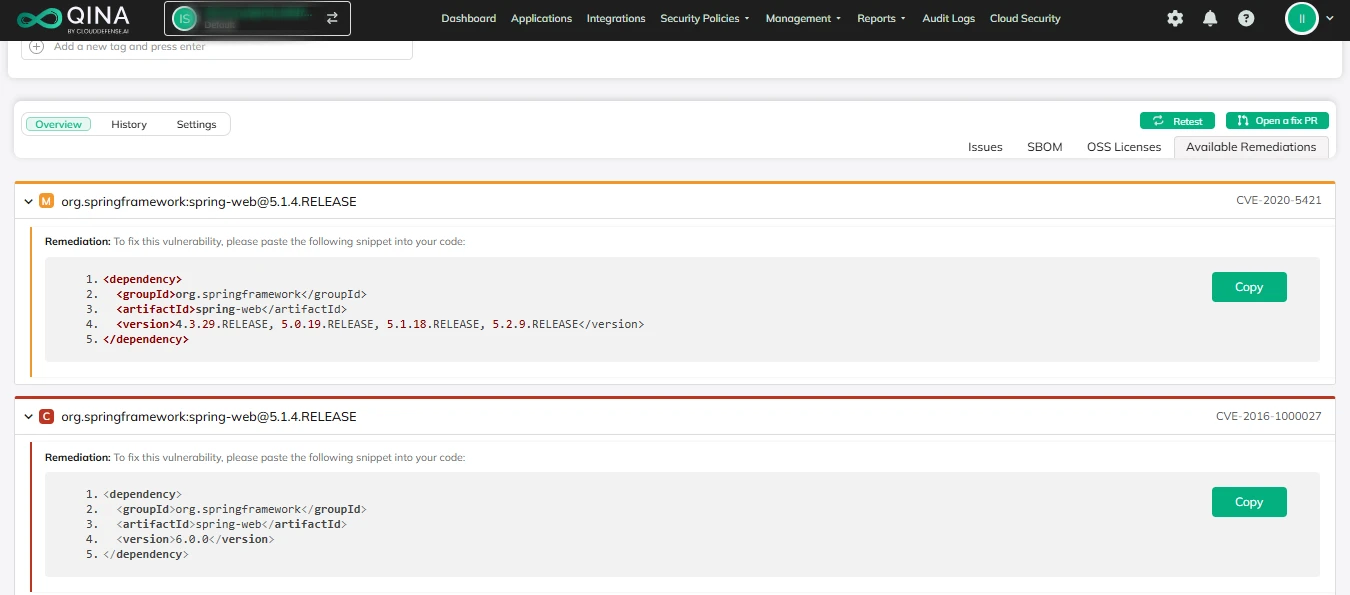Screen dimensions: 1350x595
Task: Click the user avatar in top right
Action: (1301, 18)
